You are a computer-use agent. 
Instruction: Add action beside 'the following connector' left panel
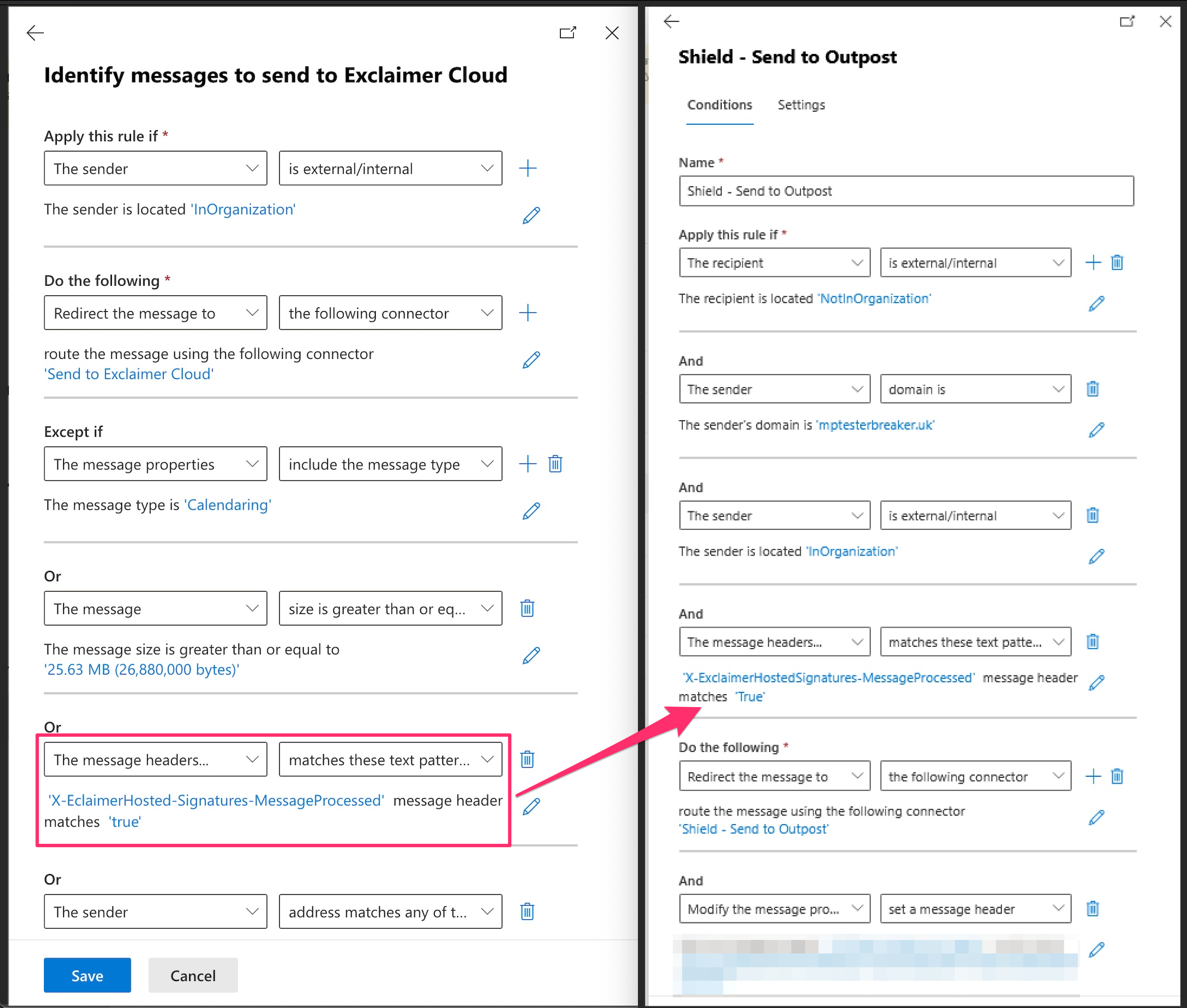[x=528, y=313]
